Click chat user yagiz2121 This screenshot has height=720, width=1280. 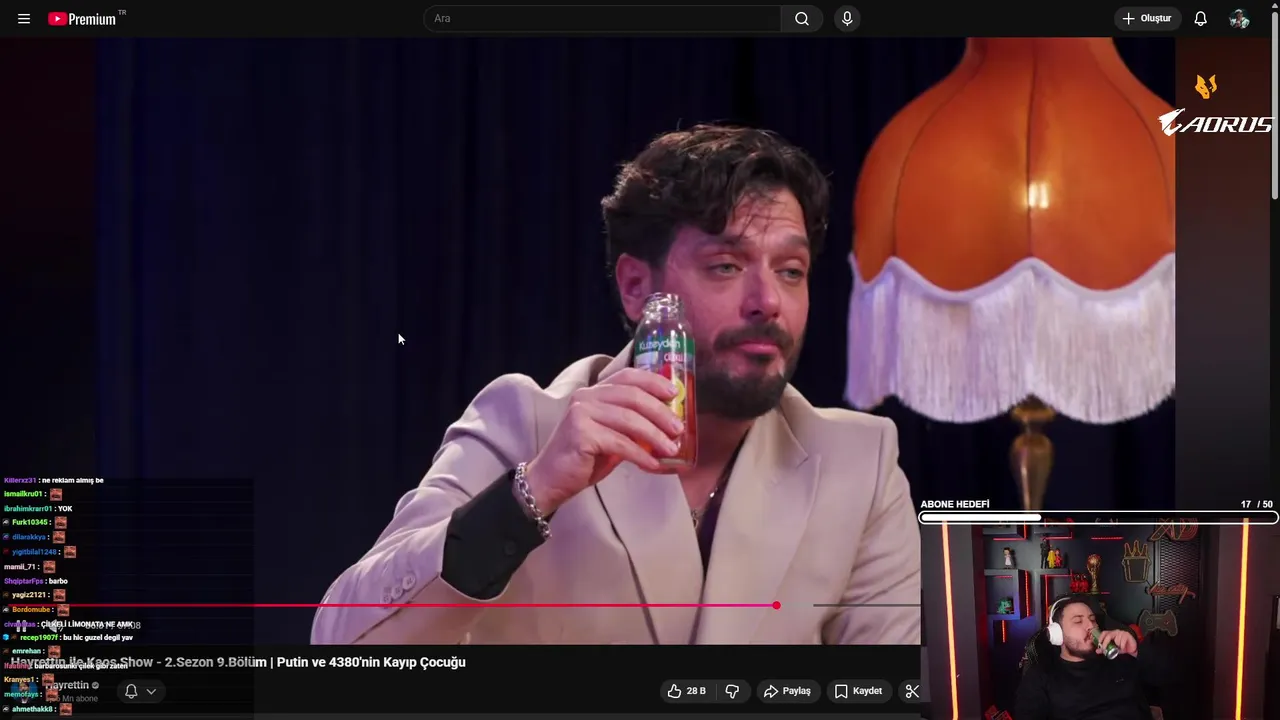pyautogui.click(x=28, y=595)
